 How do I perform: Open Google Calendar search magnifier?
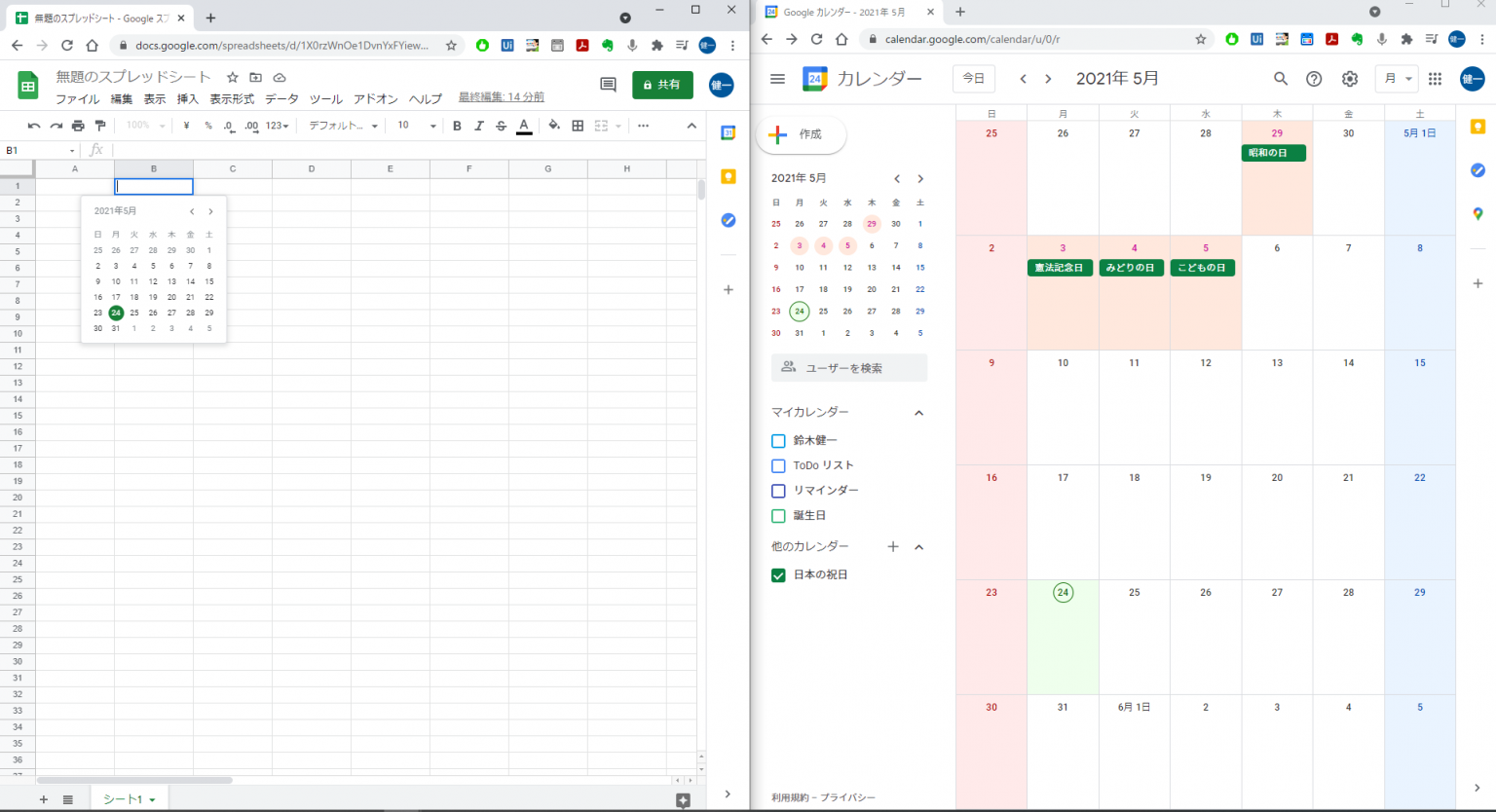point(1281,79)
